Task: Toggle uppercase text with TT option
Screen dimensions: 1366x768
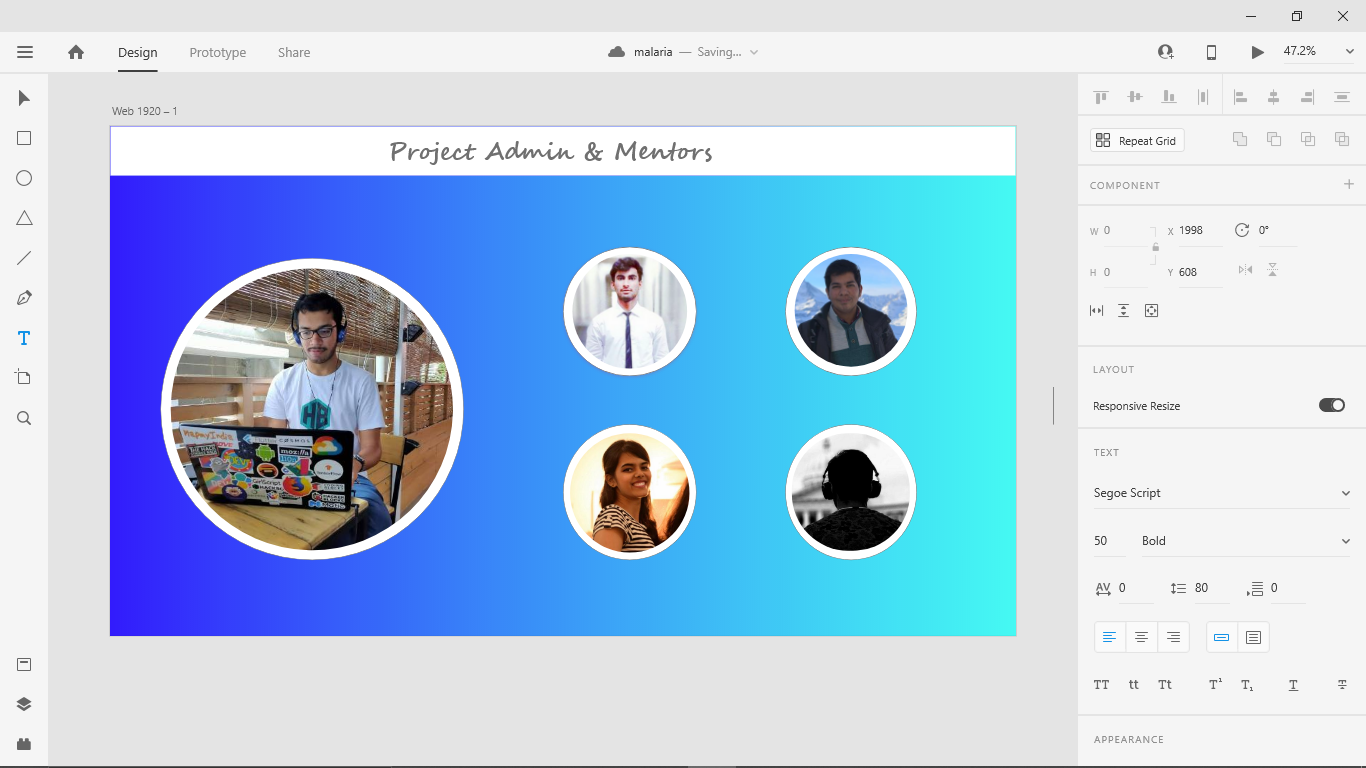Action: 1101,684
